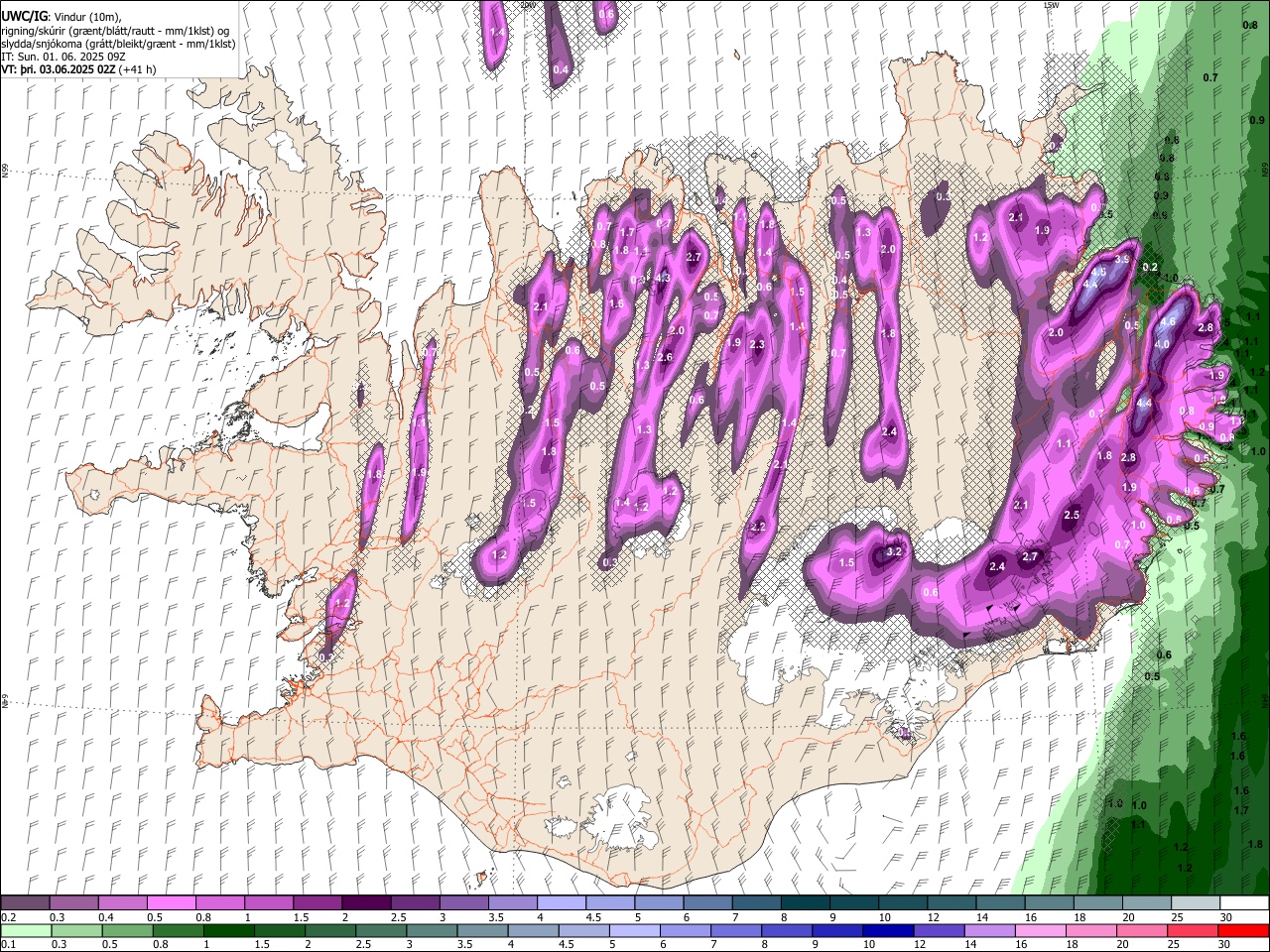Select the '4.0' snowfall value on the map

coord(1162,344)
